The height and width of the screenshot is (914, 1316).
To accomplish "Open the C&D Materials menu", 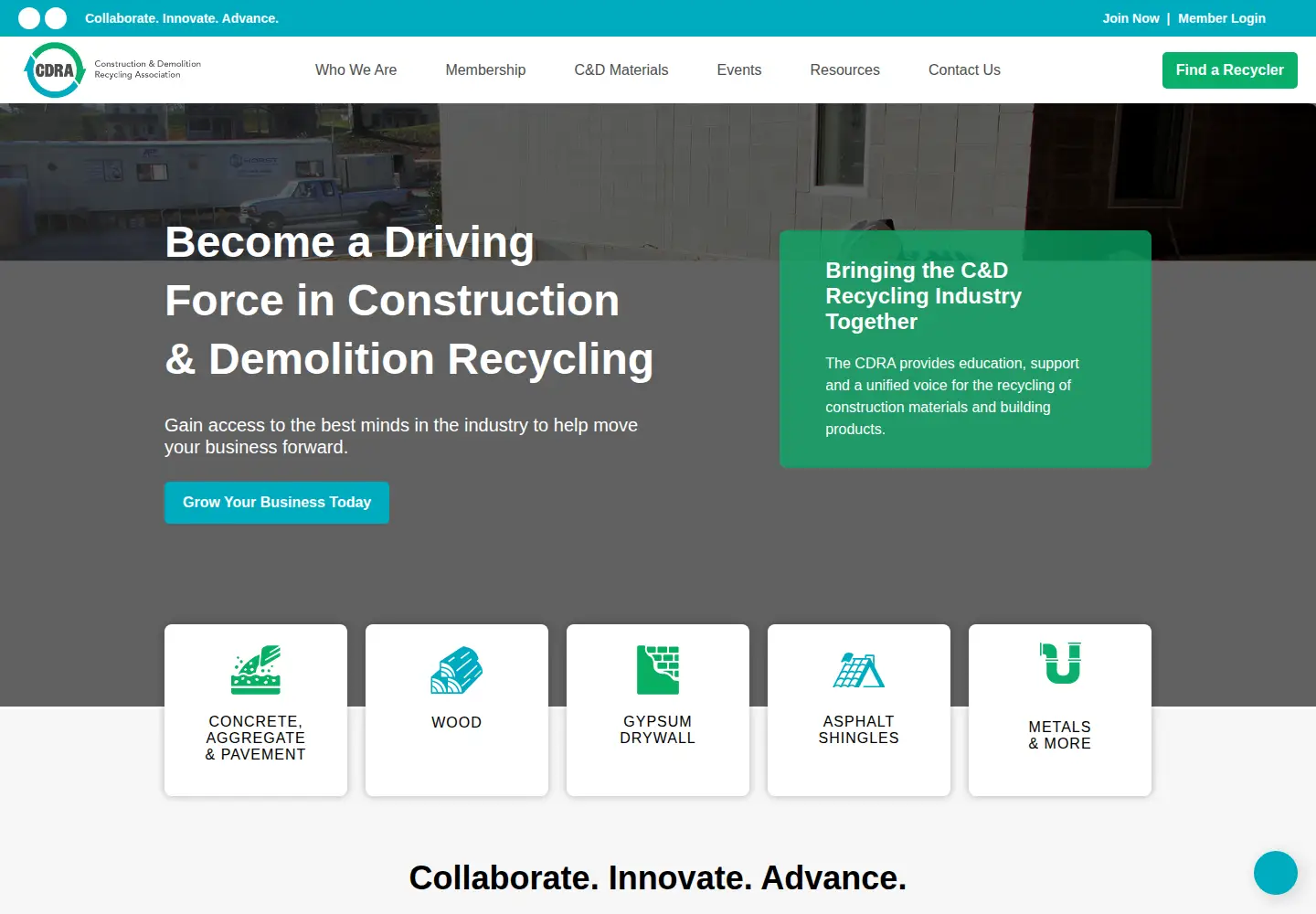I will coord(621,70).
